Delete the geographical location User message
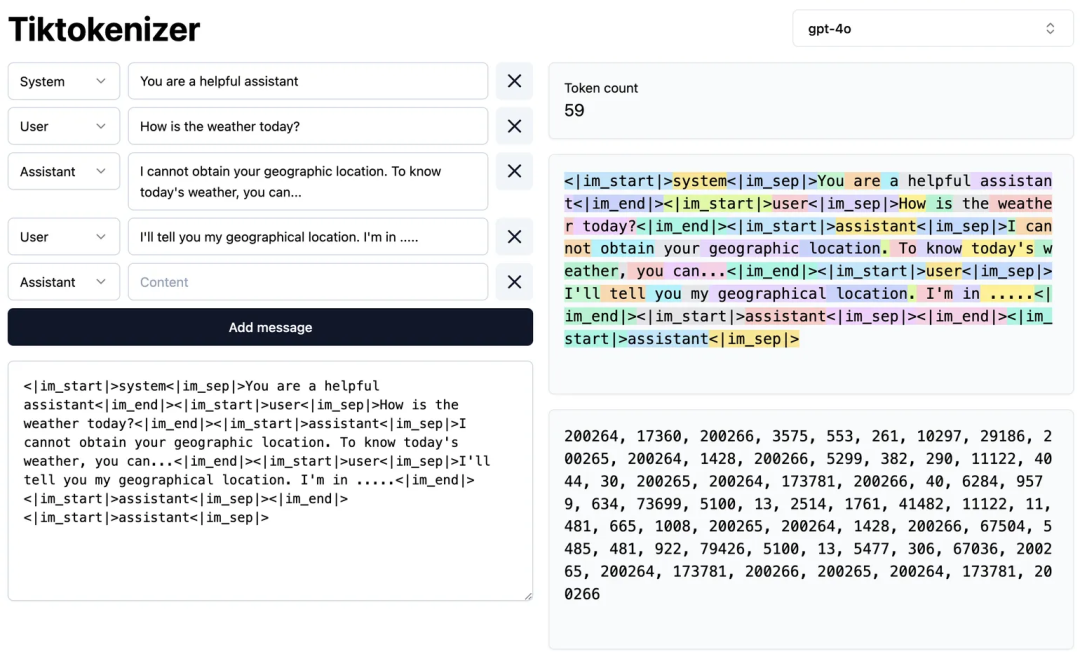 [x=514, y=237]
